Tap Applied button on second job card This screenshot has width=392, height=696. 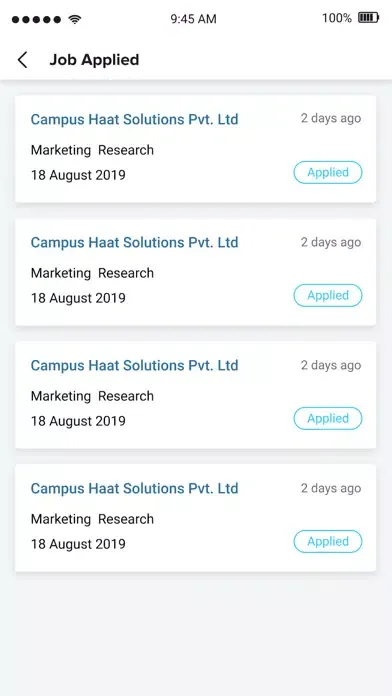pyautogui.click(x=328, y=295)
